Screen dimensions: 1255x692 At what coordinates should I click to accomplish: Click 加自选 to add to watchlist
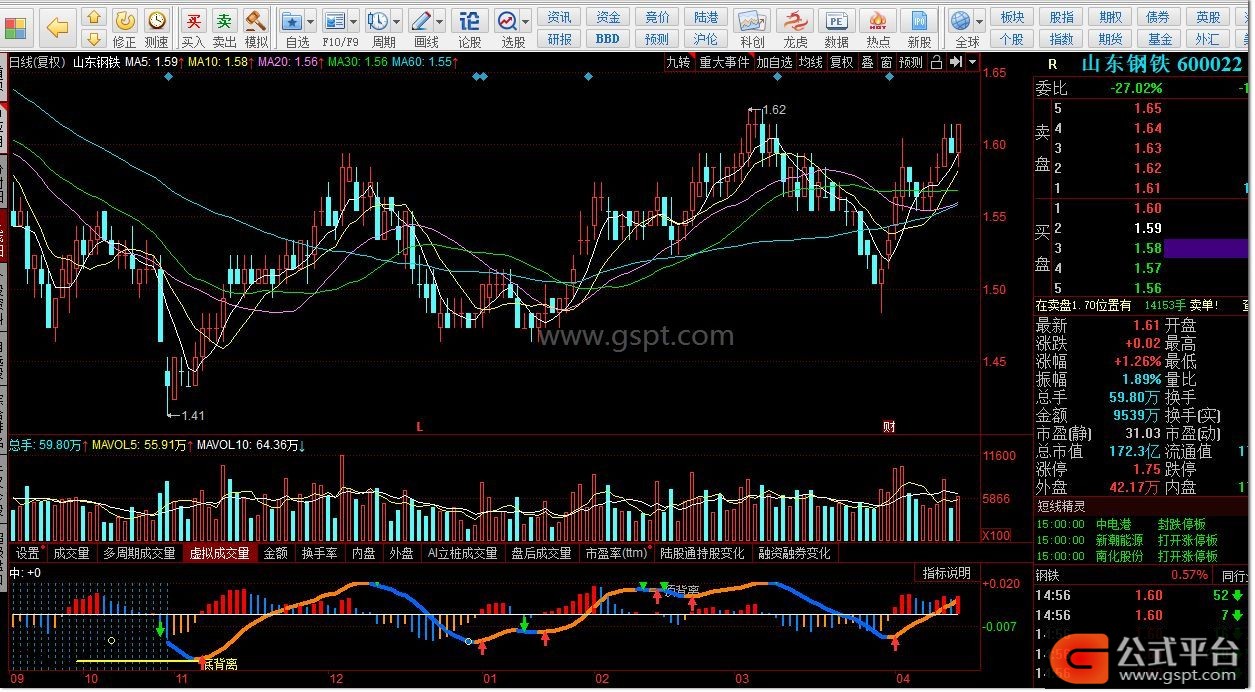tap(774, 62)
